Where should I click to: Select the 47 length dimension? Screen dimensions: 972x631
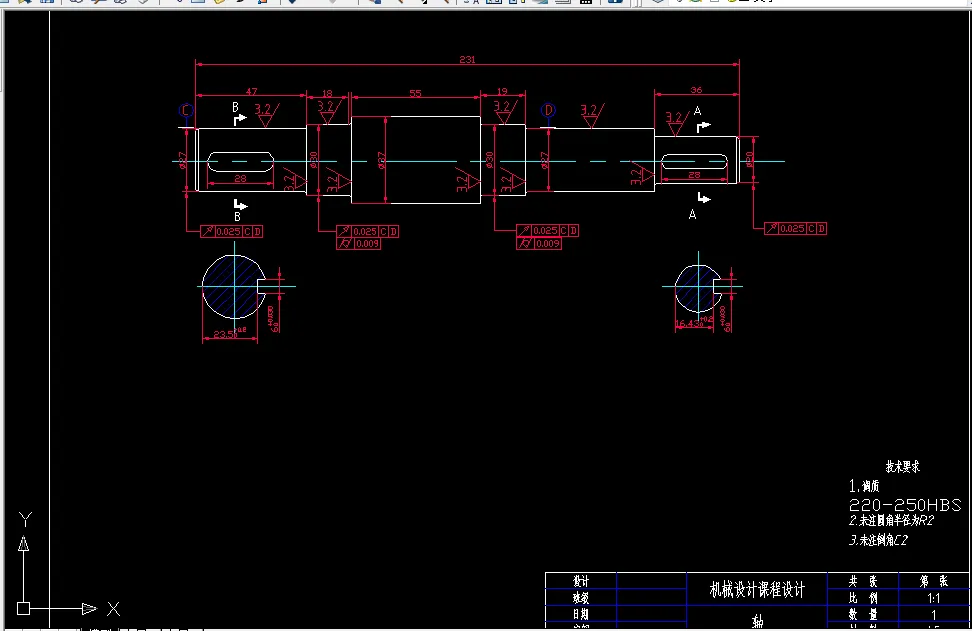point(252,92)
